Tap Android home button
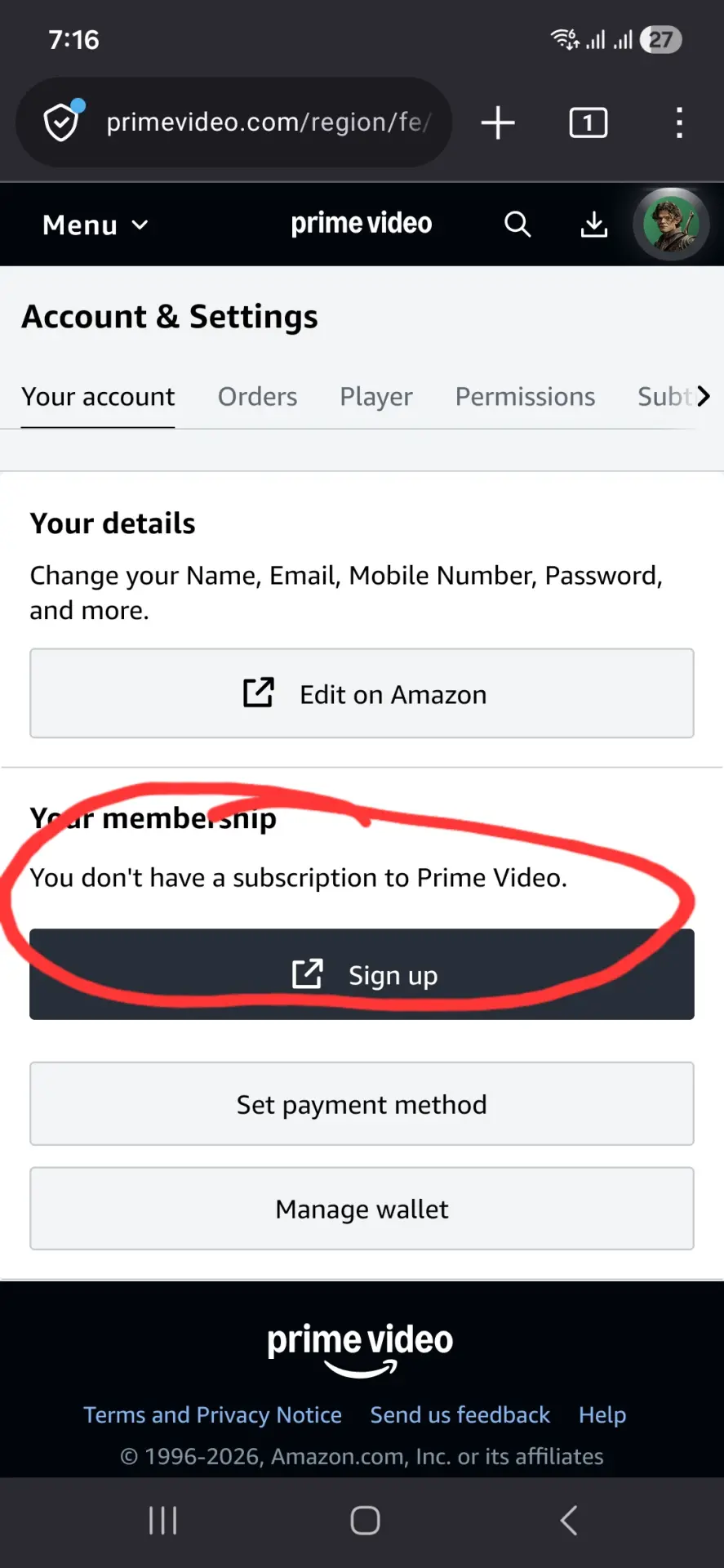This screenshot has height=1568, width=724. click(x=365, y=1521)
